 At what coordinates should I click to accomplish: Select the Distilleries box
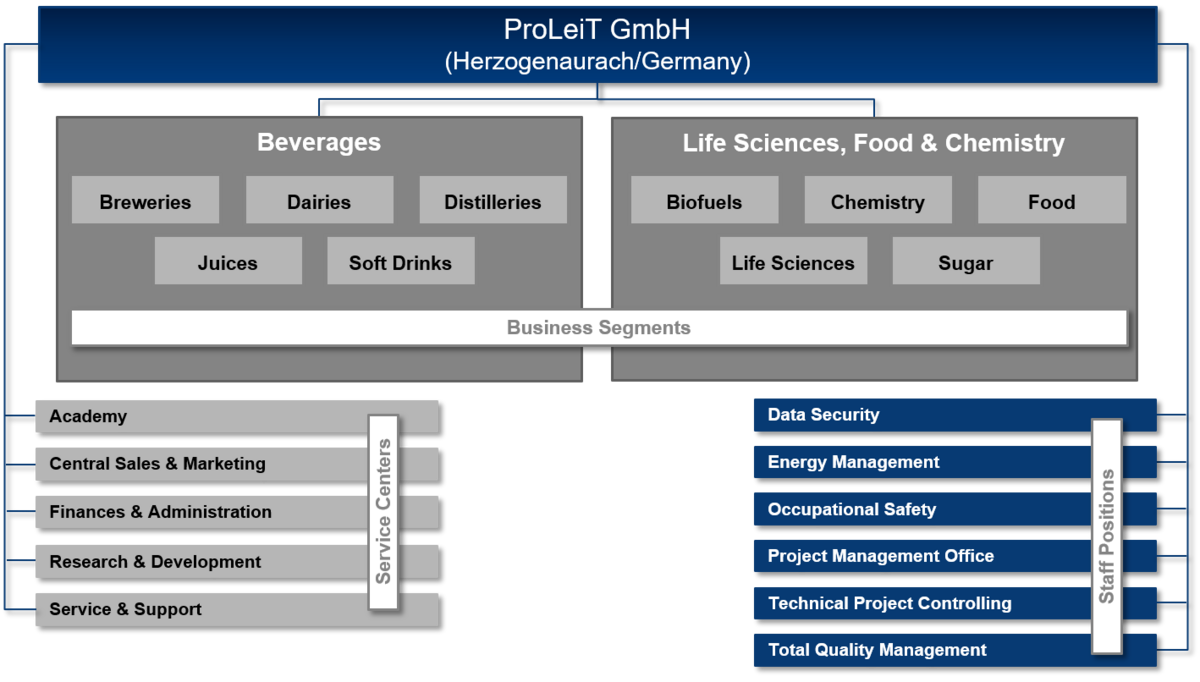(493, 200)
